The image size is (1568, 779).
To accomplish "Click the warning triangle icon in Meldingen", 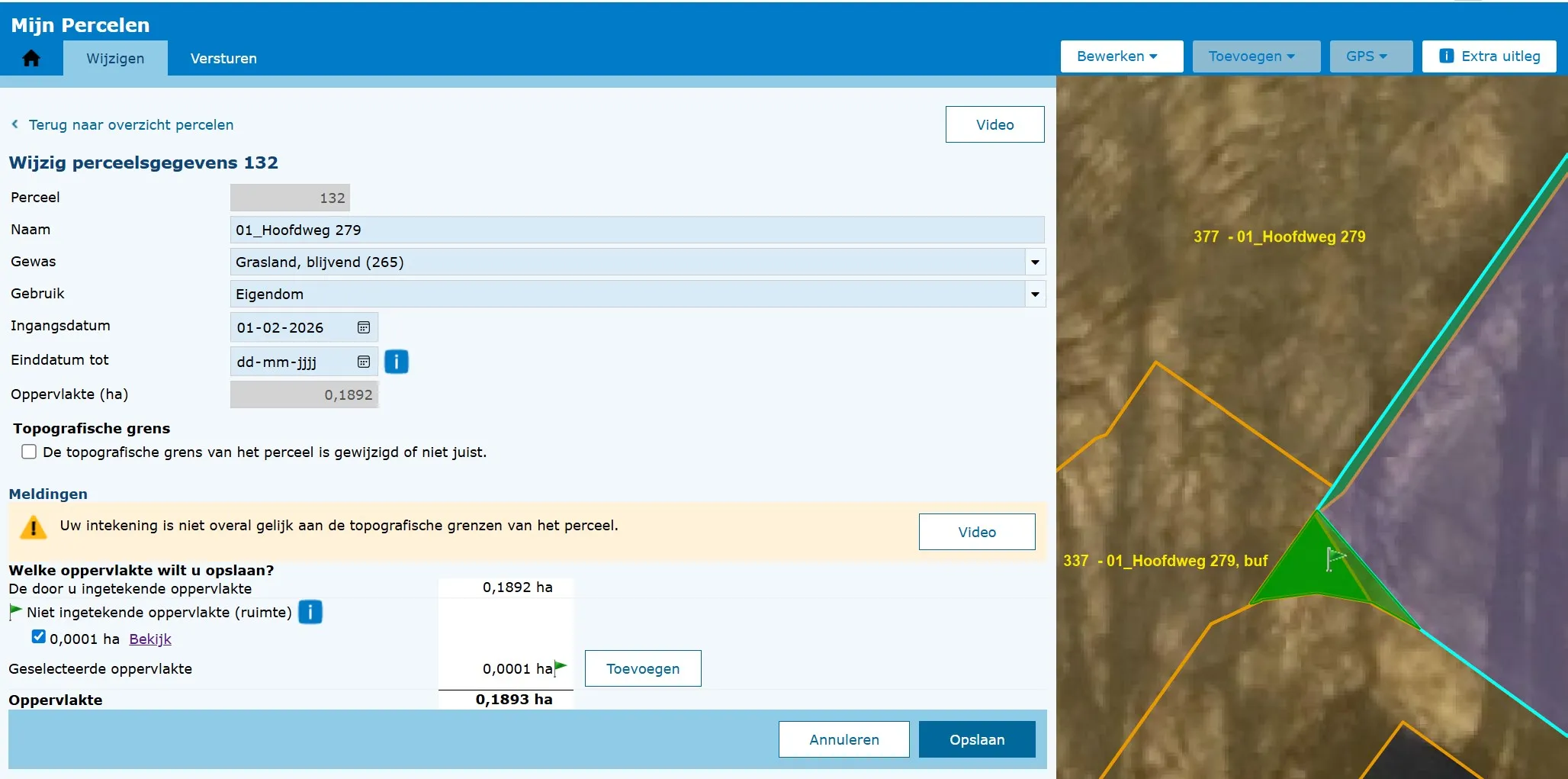I will [x=33, y=527].
